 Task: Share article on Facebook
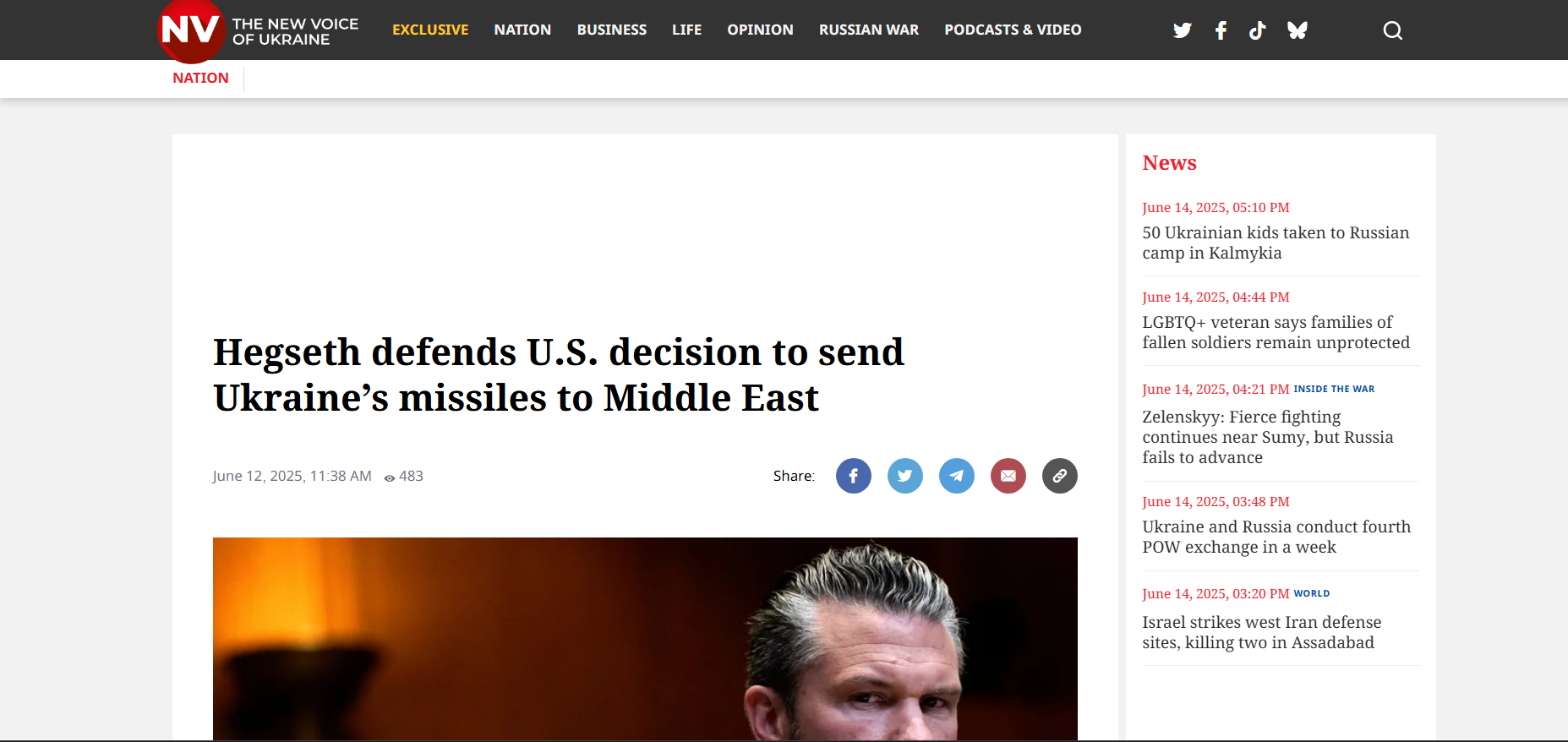click(x=854, y=476)
